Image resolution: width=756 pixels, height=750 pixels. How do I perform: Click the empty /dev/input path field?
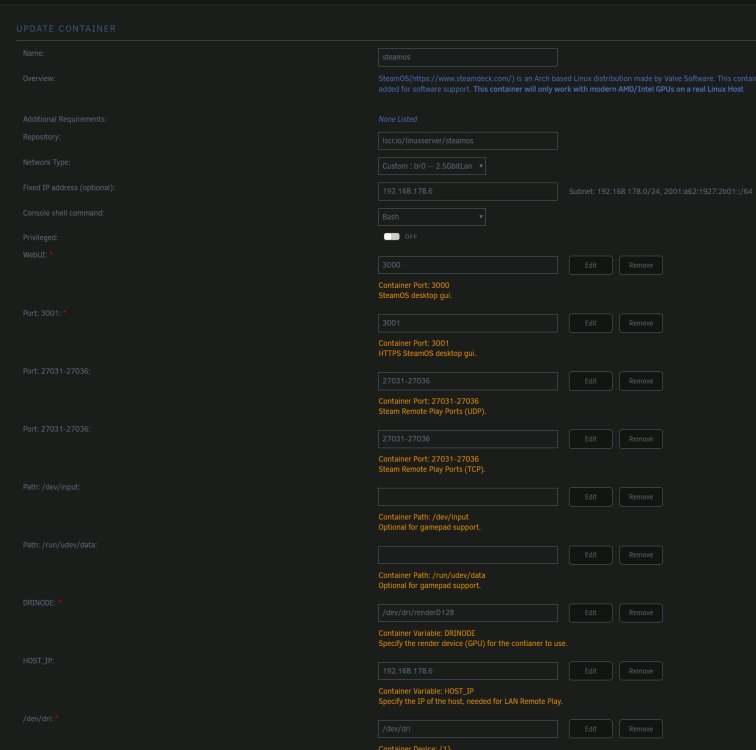(x=468, y=497)
